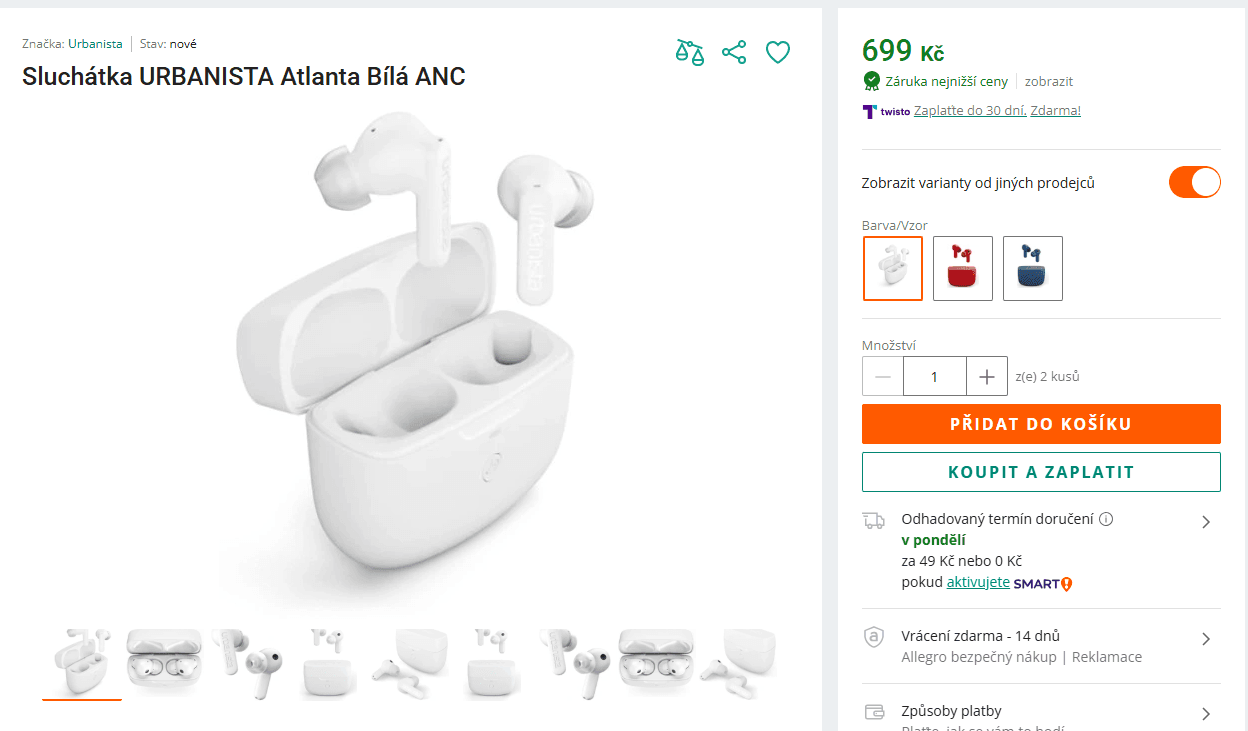Add headphones to favorites heart icon

coord(778,52)
